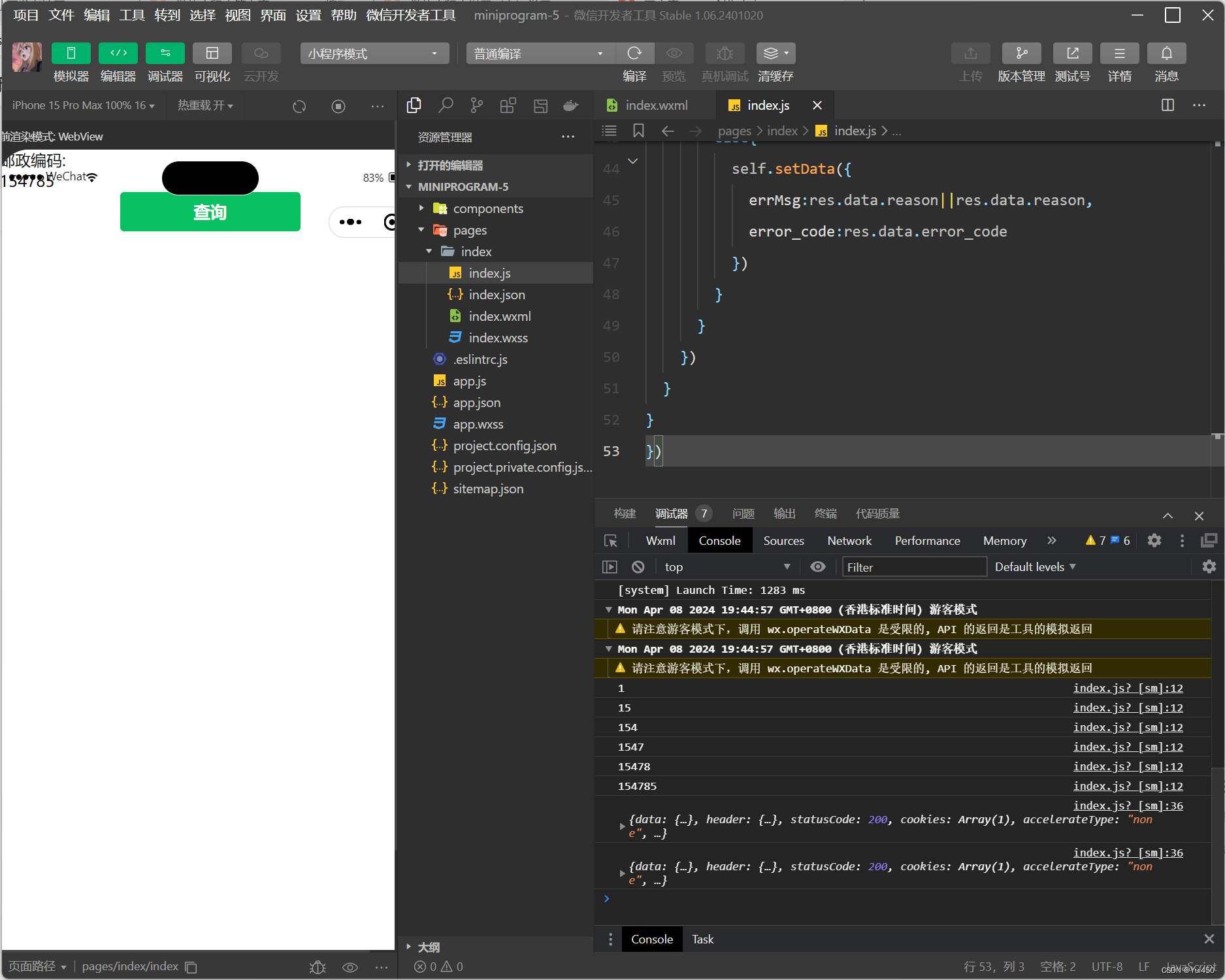Click the preview eye icon

[674, 53]
